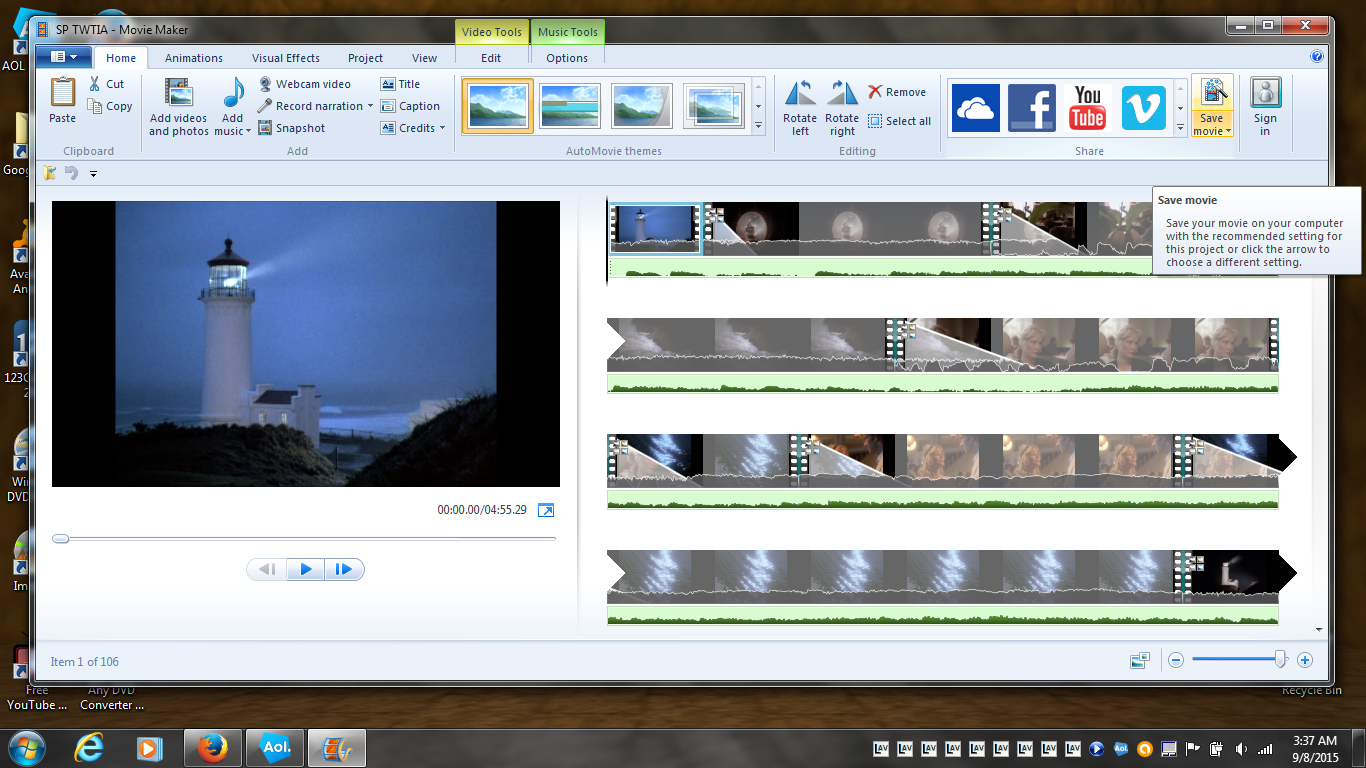Click Save project in quick access toolbar

coord(50,173)
